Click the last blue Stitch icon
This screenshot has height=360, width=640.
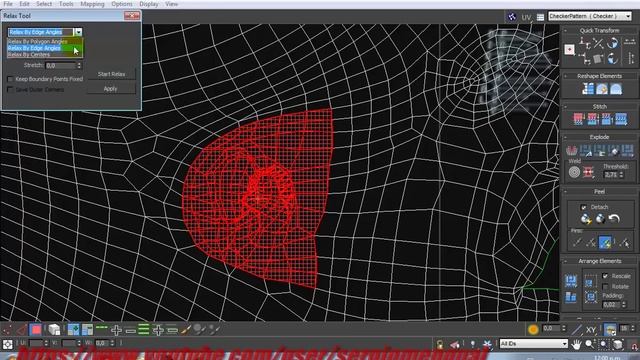[621, 119]
